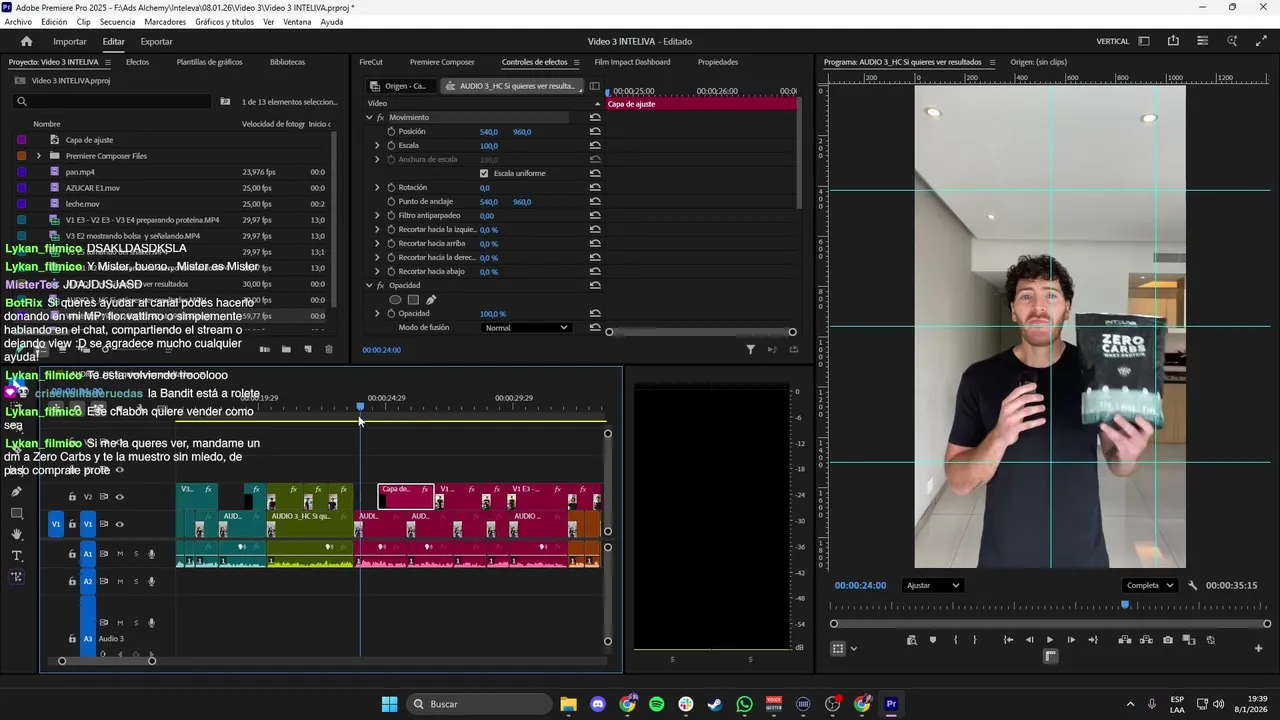The height and width of the screenshot is (720, 1280).
Task: Step forward one frame
Action: [1071, 640]
